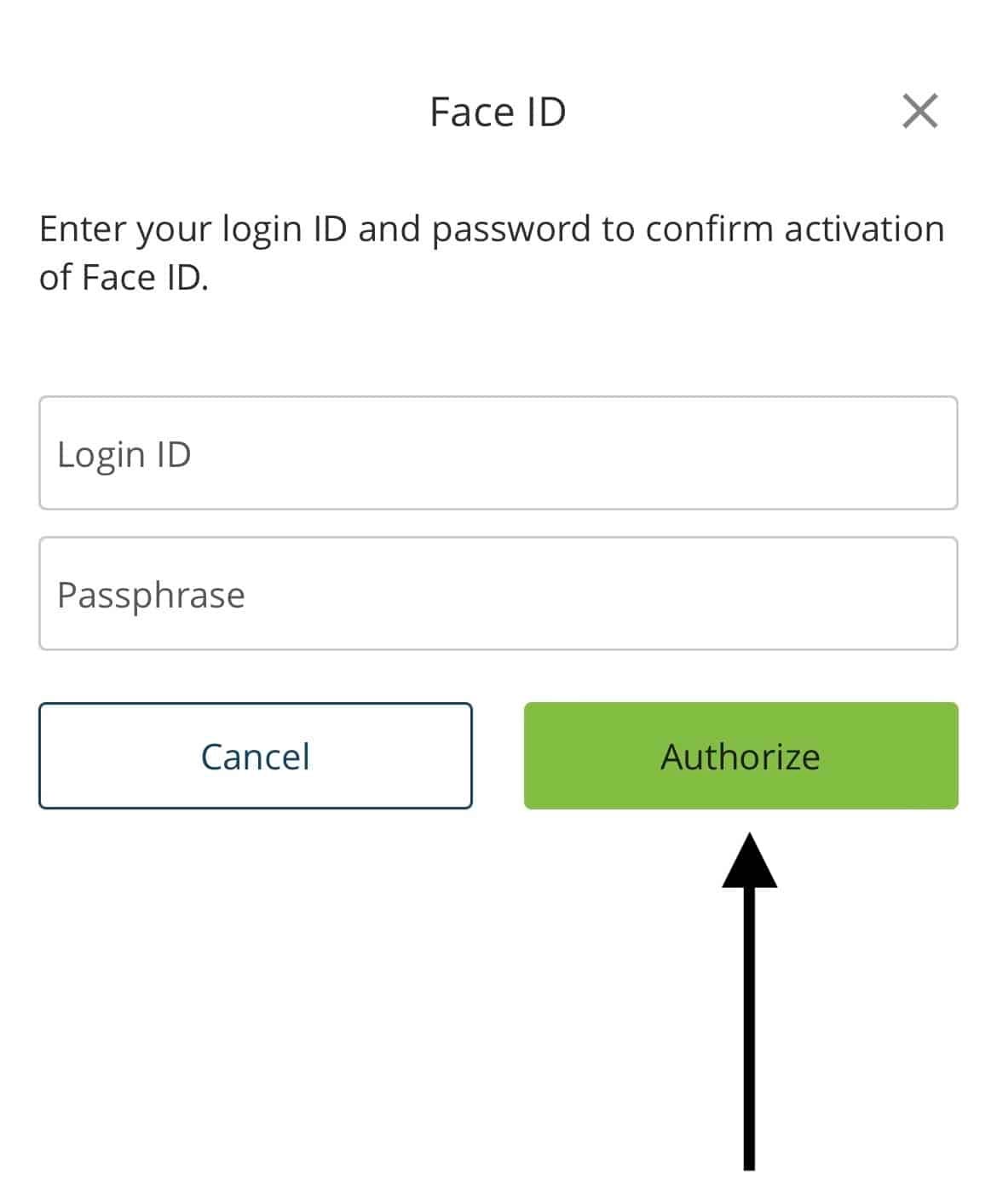Place cursor in the Passphrase field
Screen dimensions: 997x1204
498,593
